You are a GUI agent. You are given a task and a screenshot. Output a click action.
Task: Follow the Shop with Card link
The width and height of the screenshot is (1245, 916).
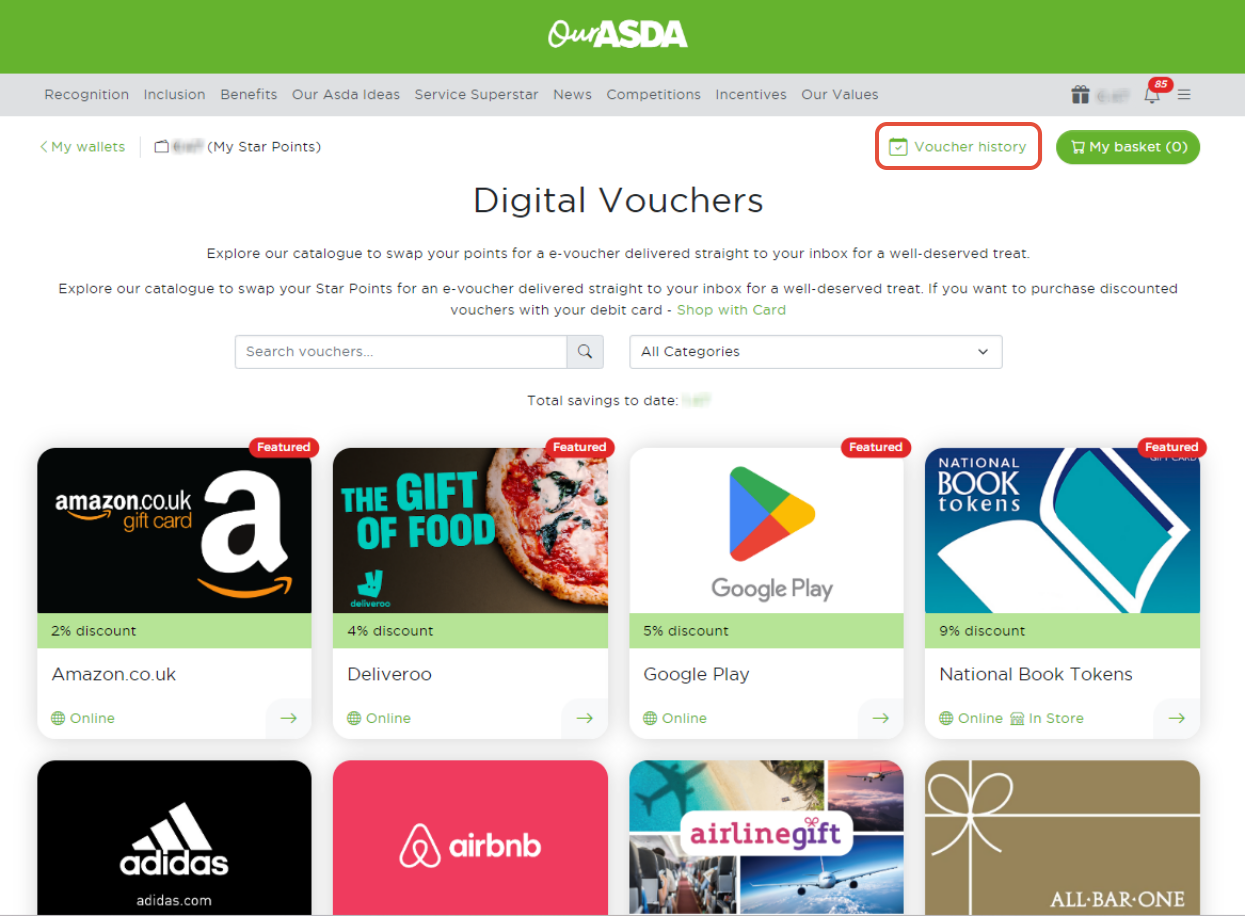click(x=731, y=310)
